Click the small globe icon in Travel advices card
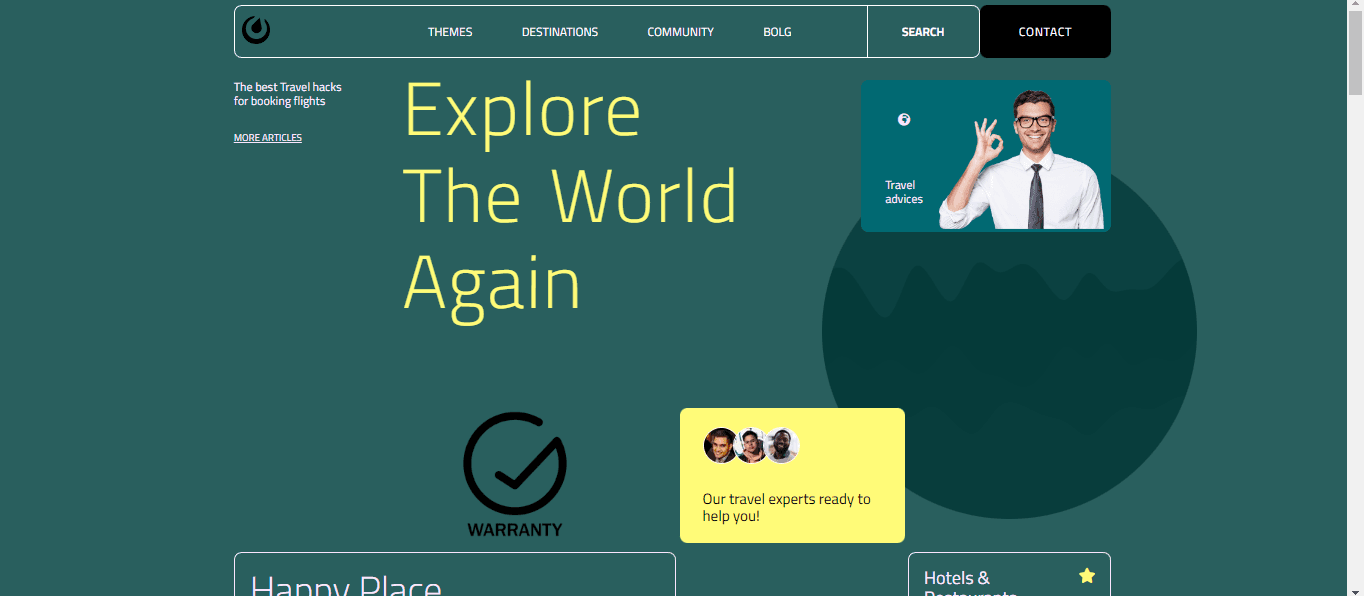 click(x=904, y=120)
